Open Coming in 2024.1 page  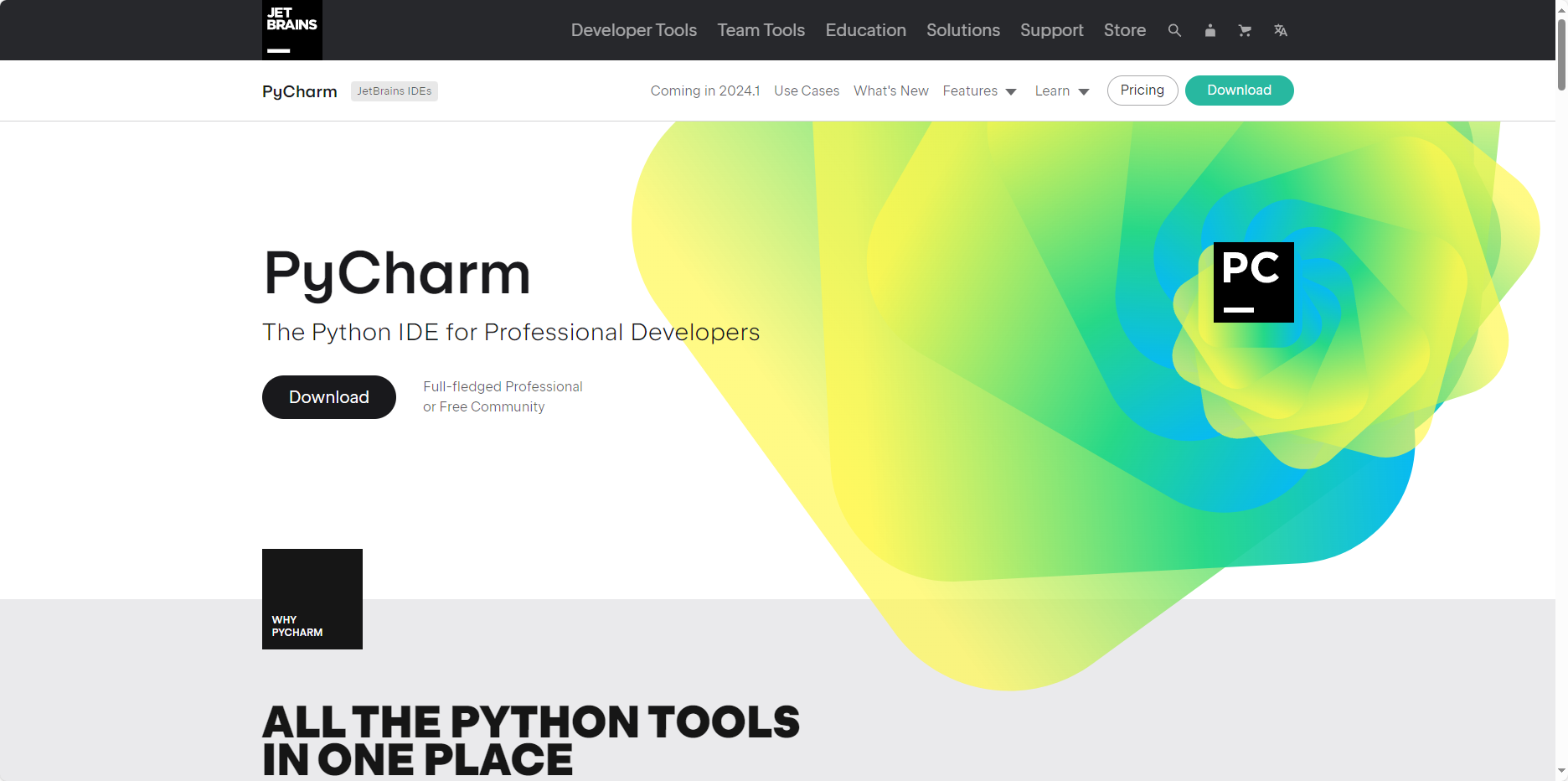(x=704, y=91)
